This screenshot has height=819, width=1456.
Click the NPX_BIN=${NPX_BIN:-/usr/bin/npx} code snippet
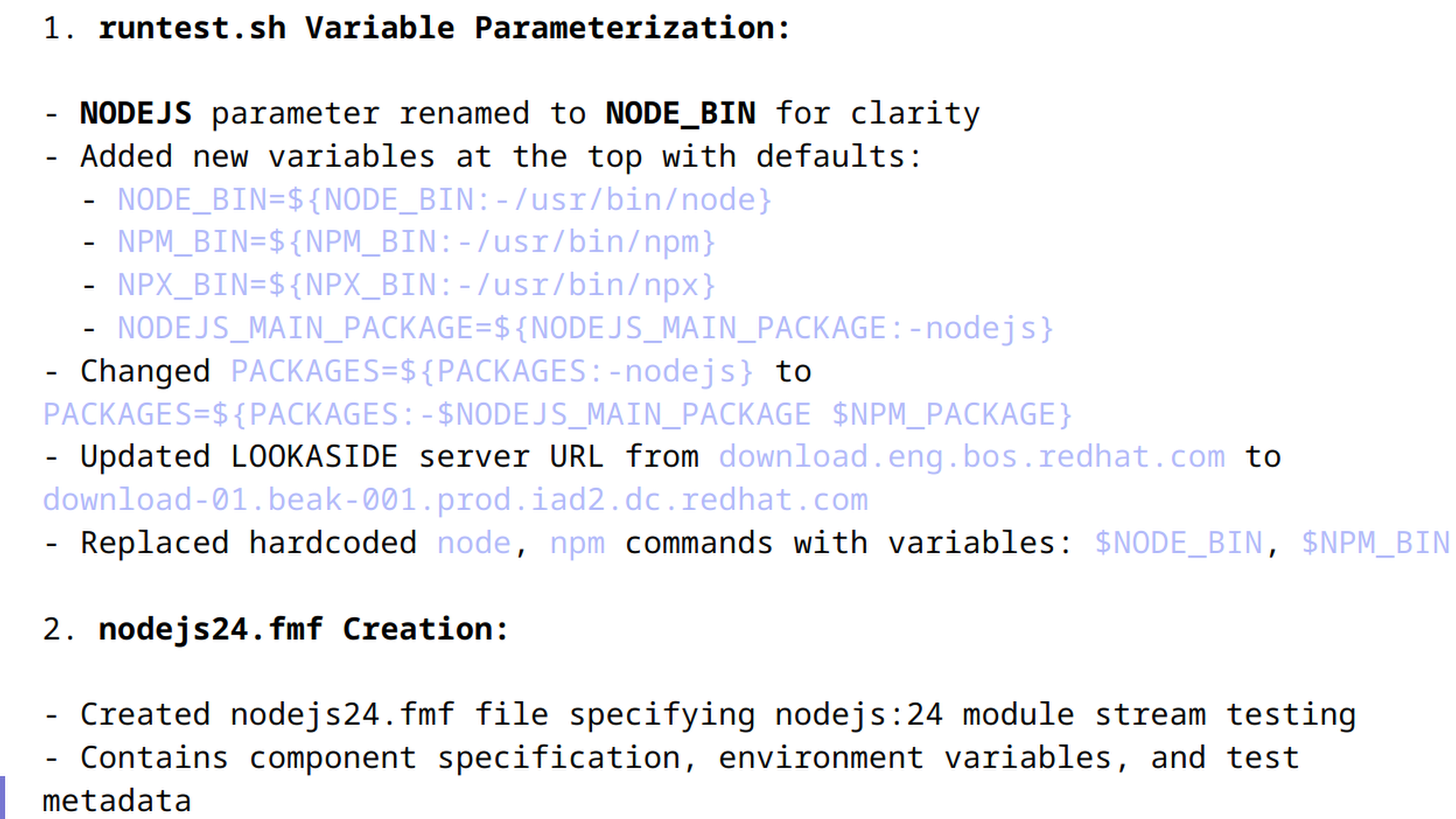click(x=416, y=285)
